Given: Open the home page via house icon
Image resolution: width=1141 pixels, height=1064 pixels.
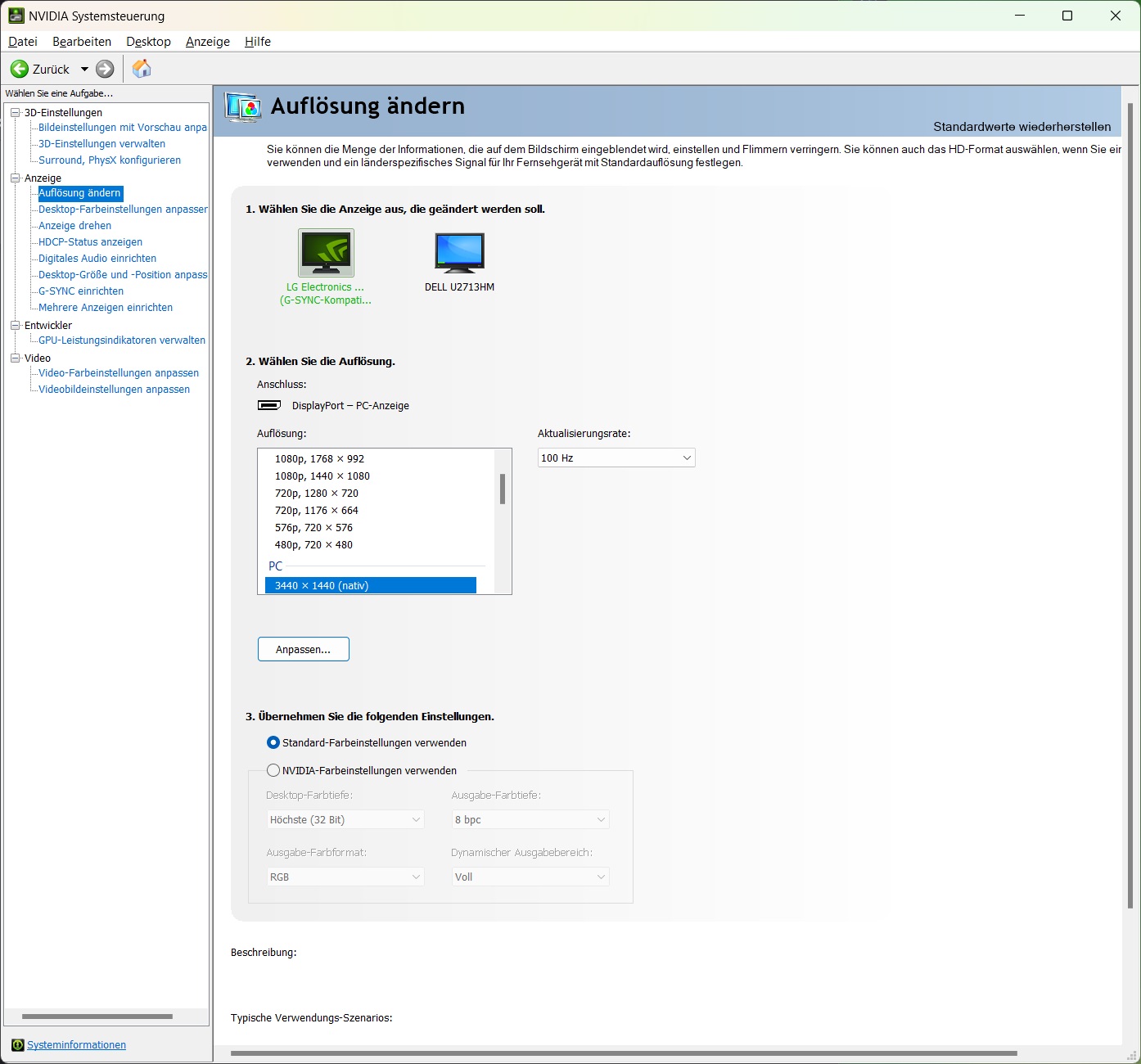Looking at the screenshot, I should [142, 69].
